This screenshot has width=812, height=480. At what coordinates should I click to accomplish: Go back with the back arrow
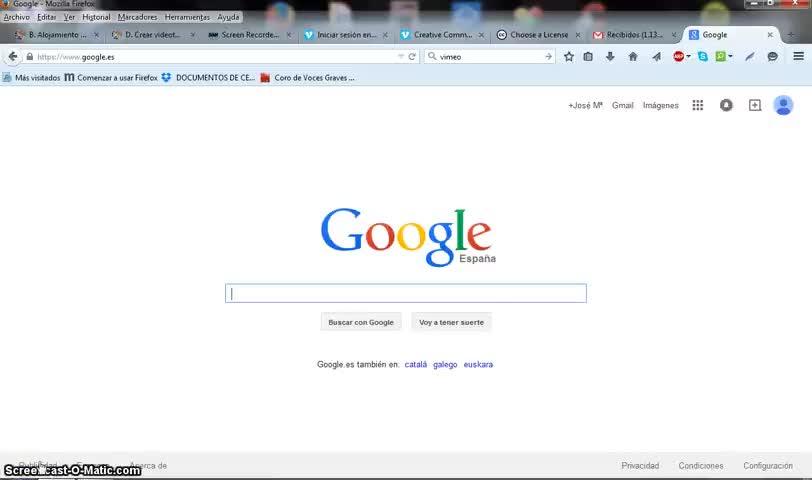click(x=13, y=56)
